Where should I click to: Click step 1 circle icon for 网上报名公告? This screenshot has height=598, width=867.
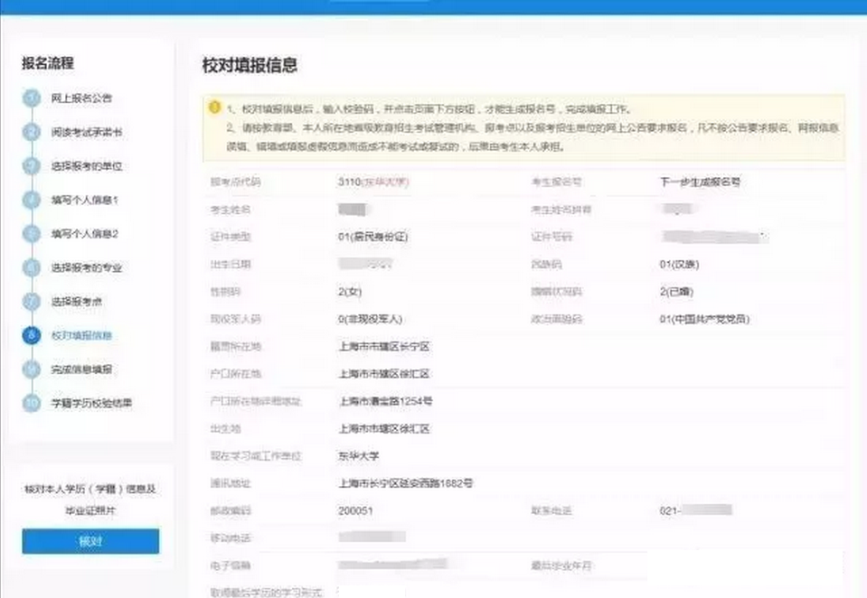click(31, 98)
